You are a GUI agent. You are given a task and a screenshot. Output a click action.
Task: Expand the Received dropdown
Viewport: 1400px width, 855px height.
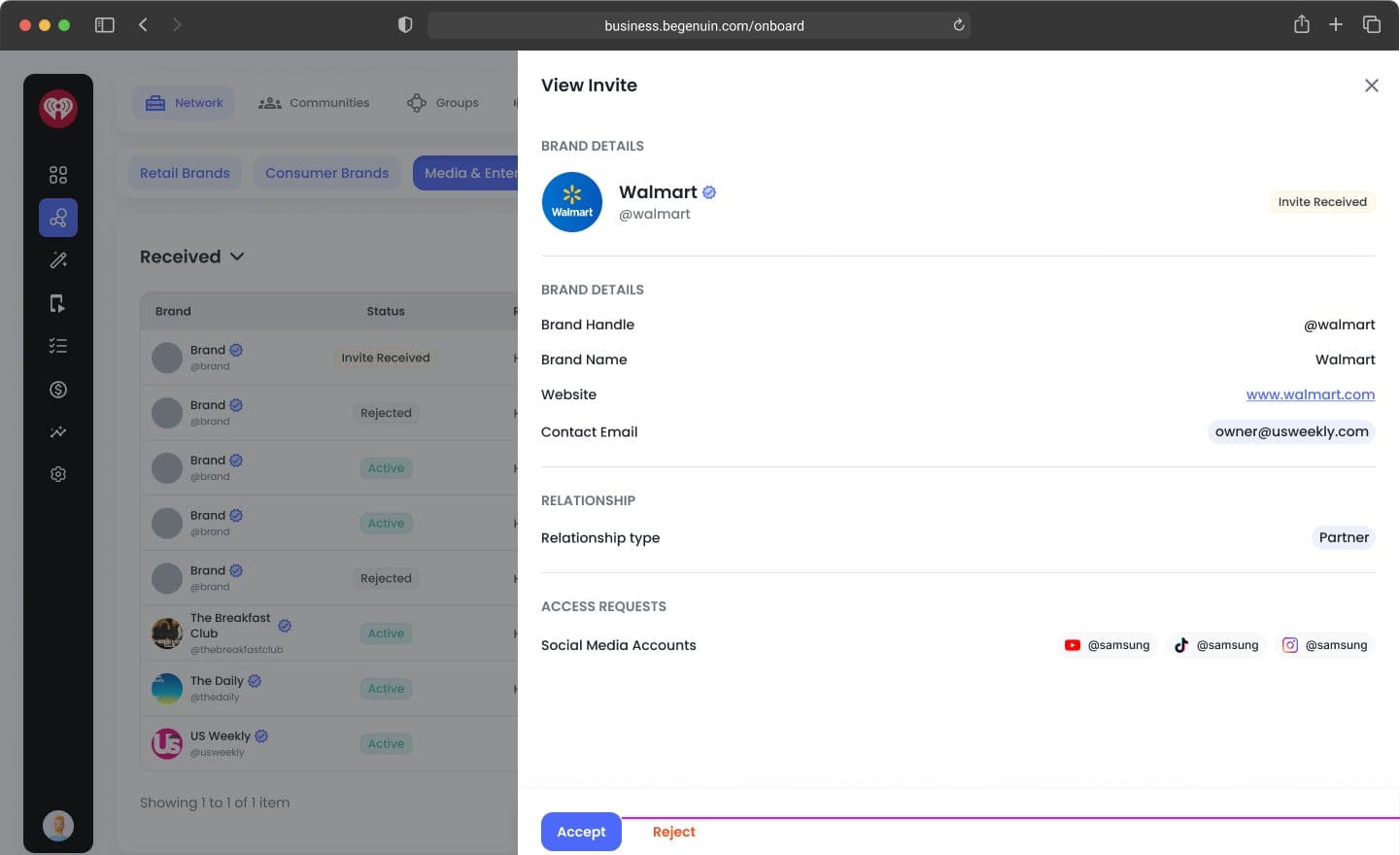pos(191,256)
